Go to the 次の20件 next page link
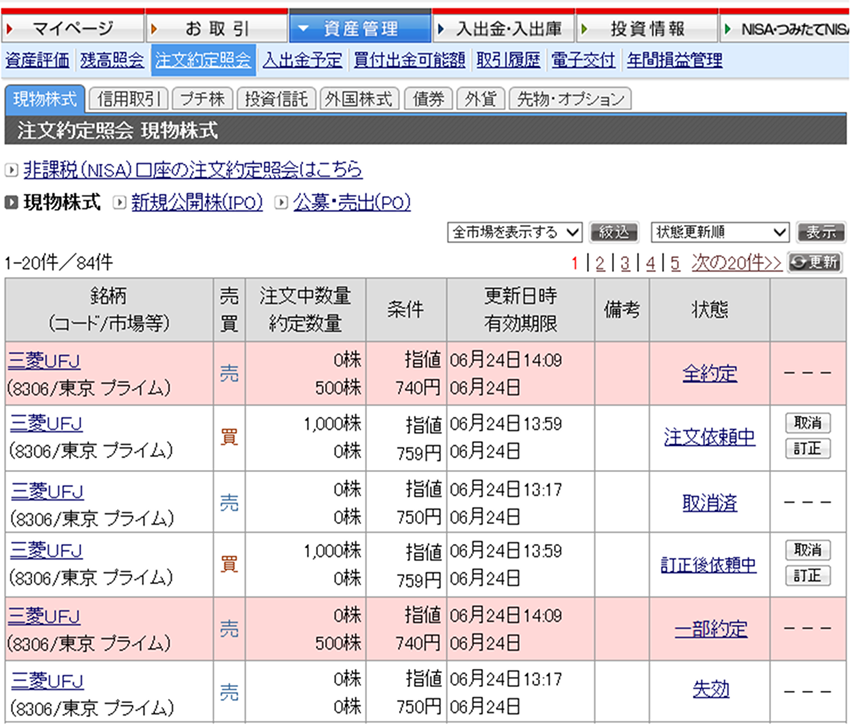Image resolution: width=856 pixels, height=726 pixels. pos(736,263)
